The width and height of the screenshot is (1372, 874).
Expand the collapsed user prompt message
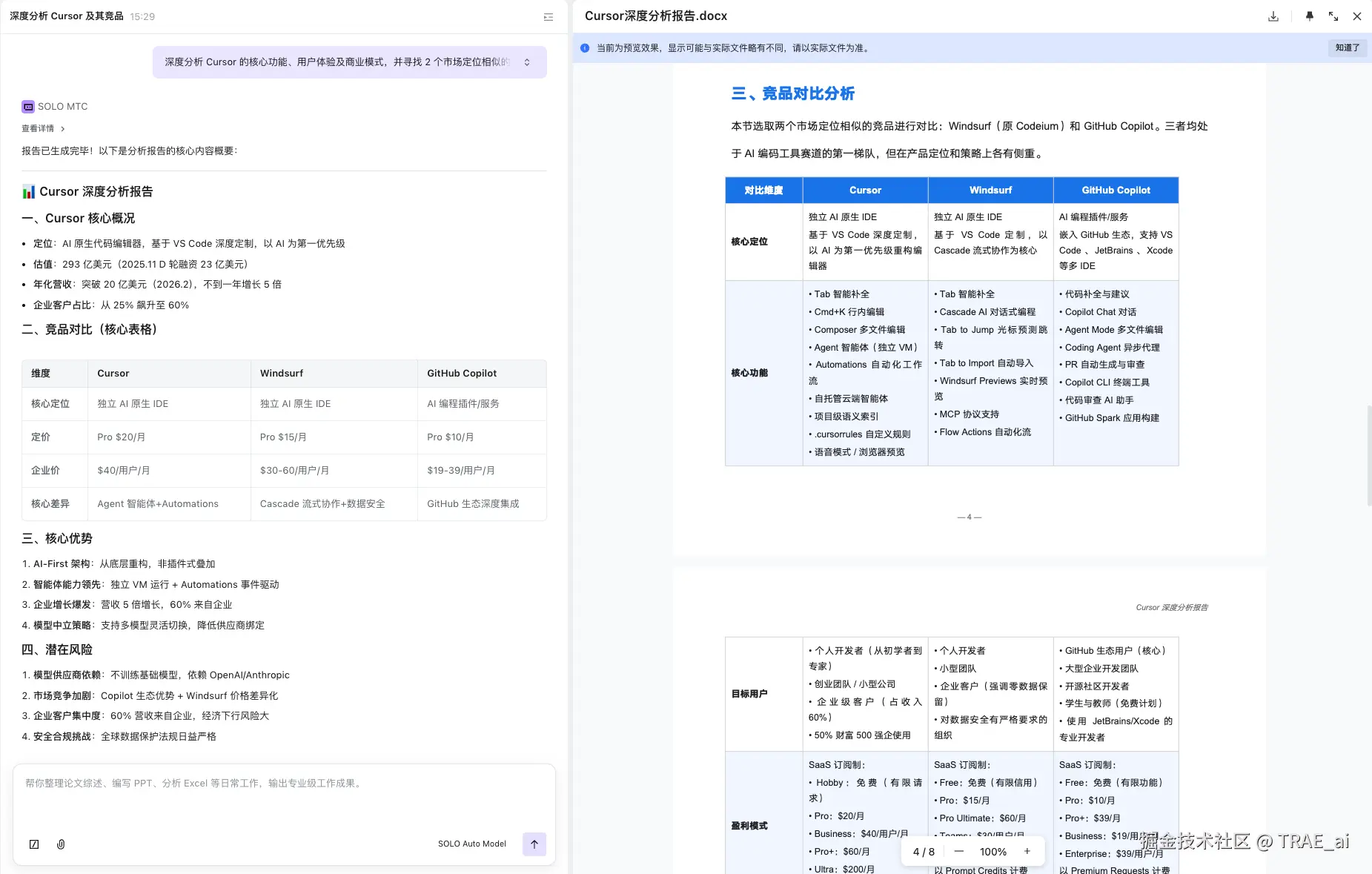point(527,62)
